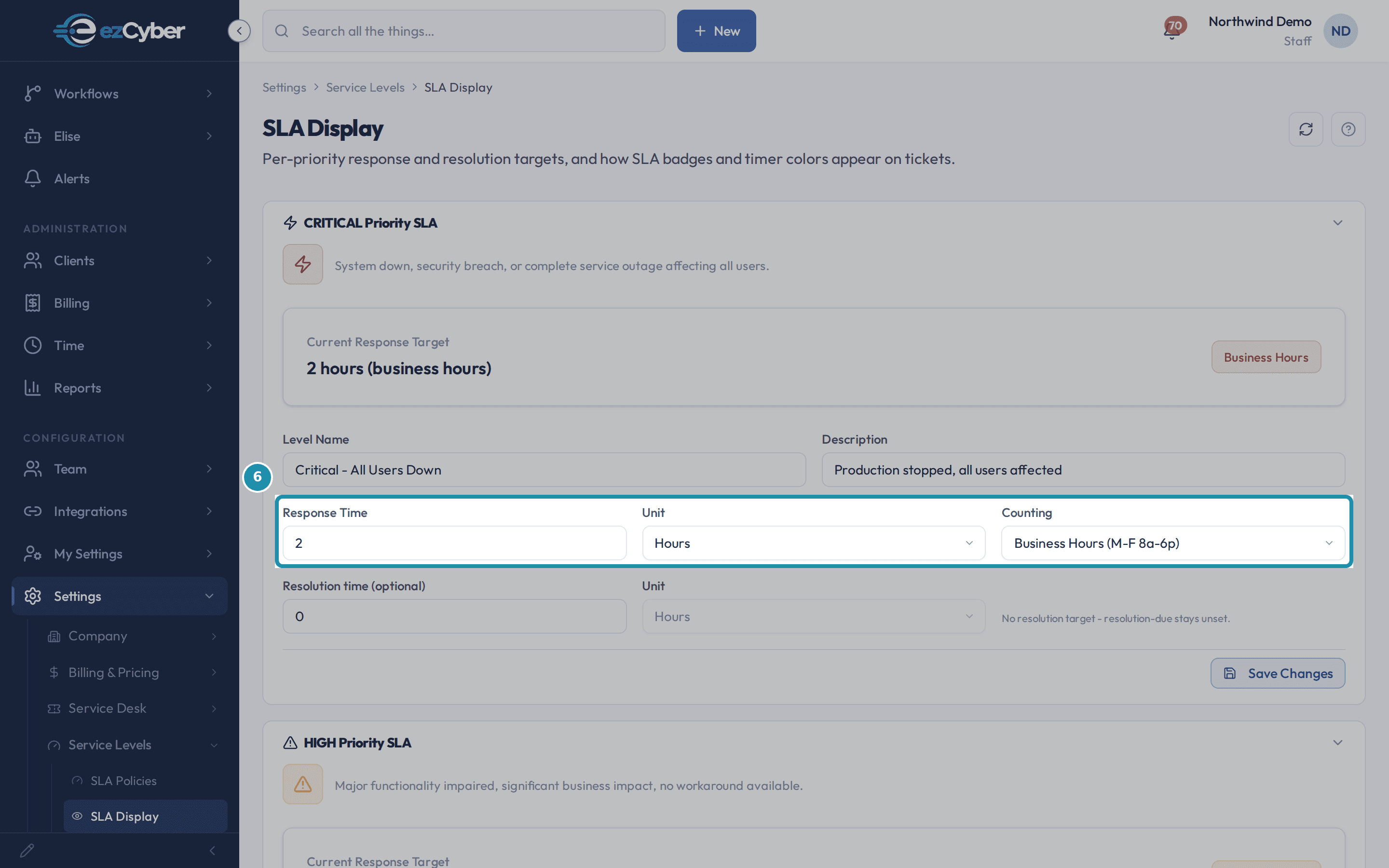
Task: Click the red lightning Critical priority icon
Action: (x=302, y=265)
